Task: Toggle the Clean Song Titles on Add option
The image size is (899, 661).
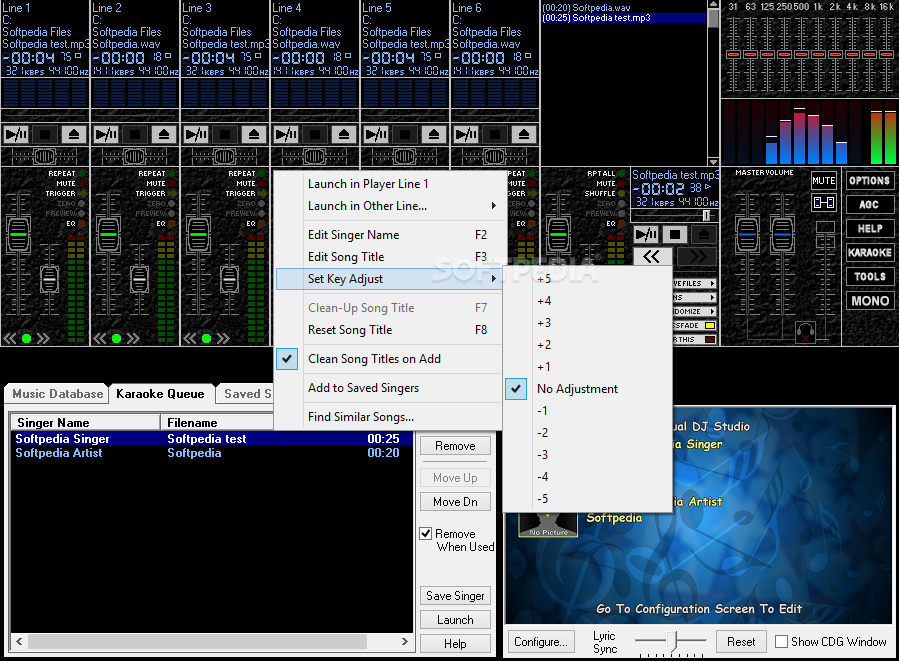Action: pos(389,359)
